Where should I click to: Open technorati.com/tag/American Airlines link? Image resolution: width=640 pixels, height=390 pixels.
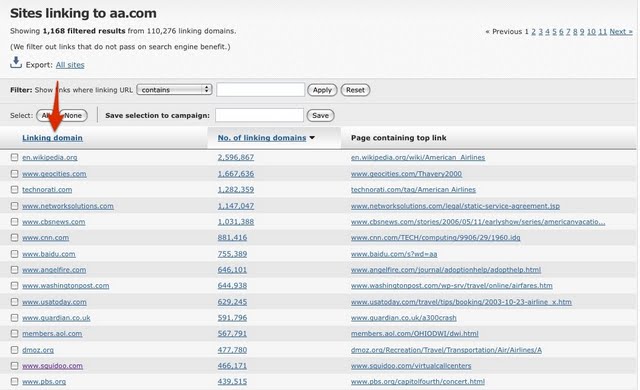tap(413, 190)
